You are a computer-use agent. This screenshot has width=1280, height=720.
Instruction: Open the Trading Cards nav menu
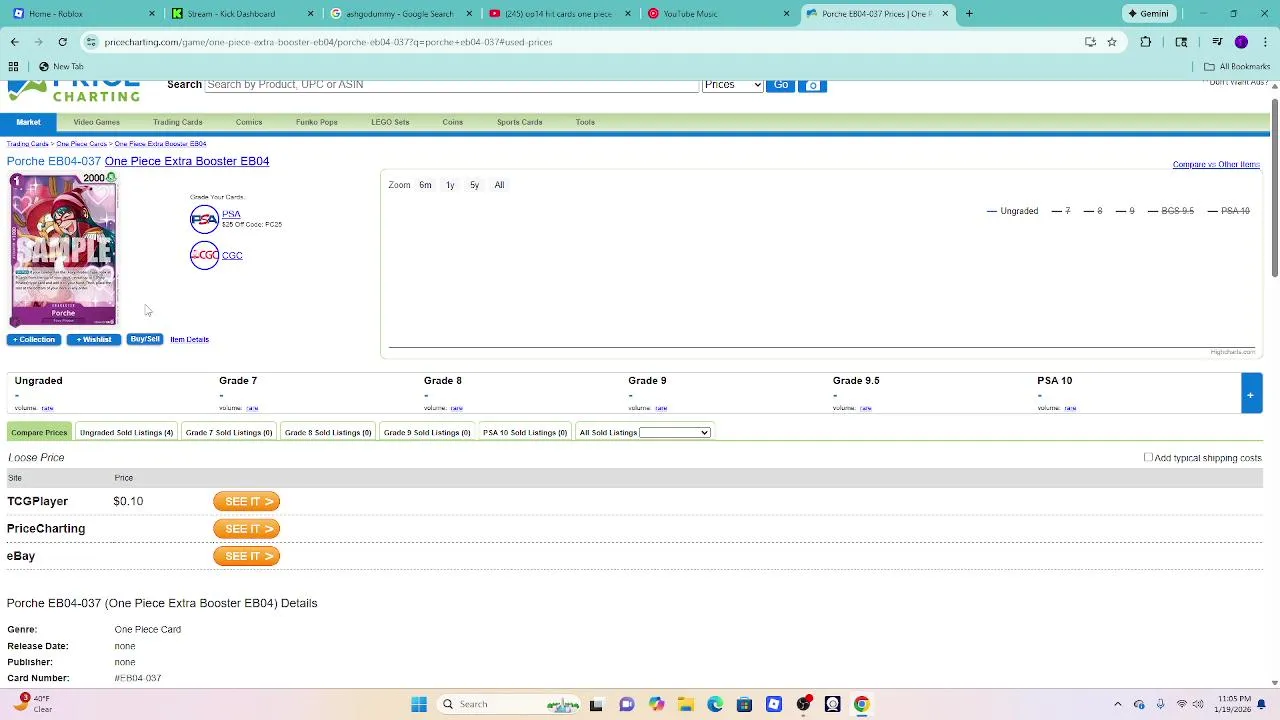(x=177, y=122)
